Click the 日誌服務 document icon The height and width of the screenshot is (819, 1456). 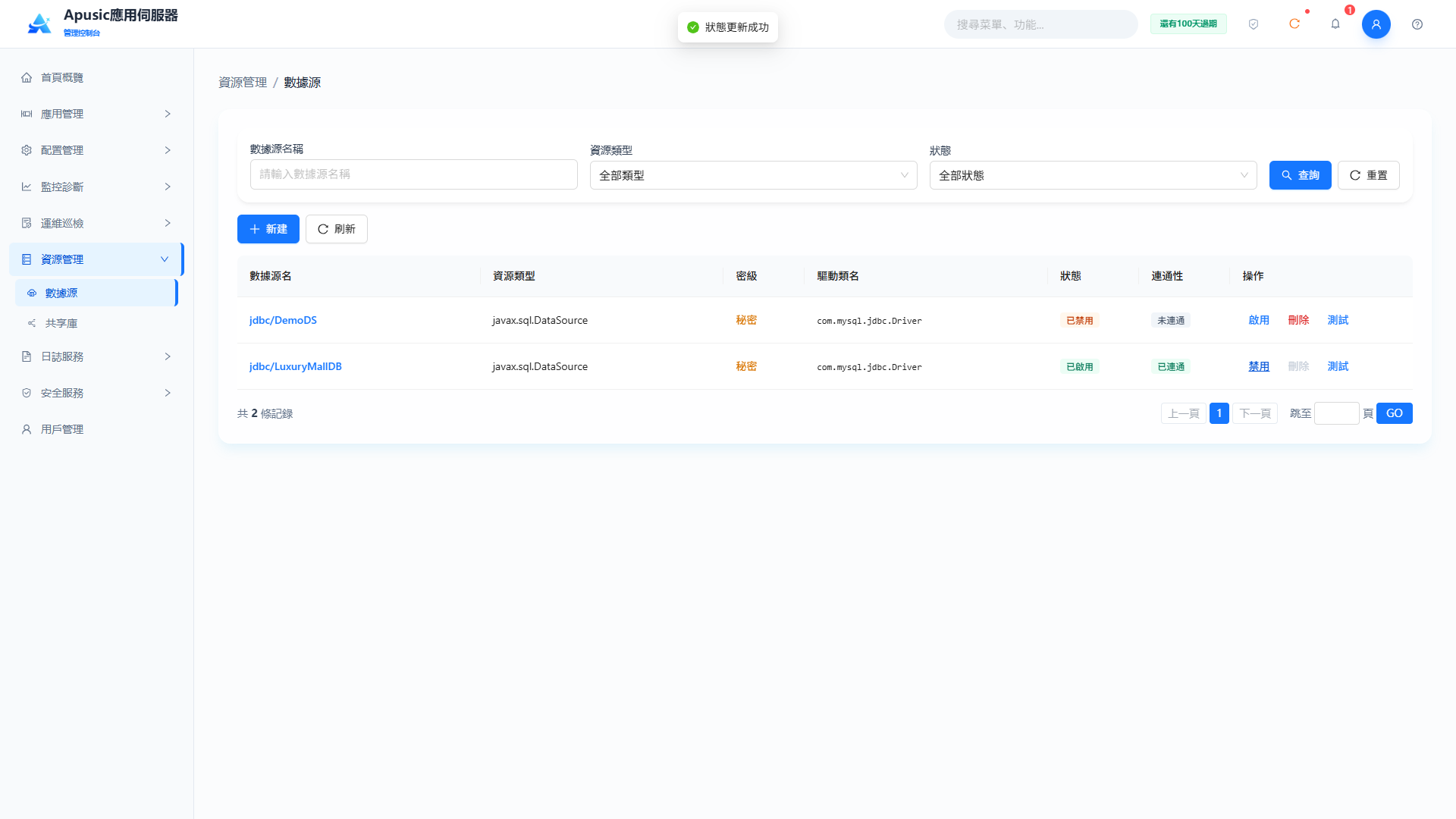click(x=27, y=356)
